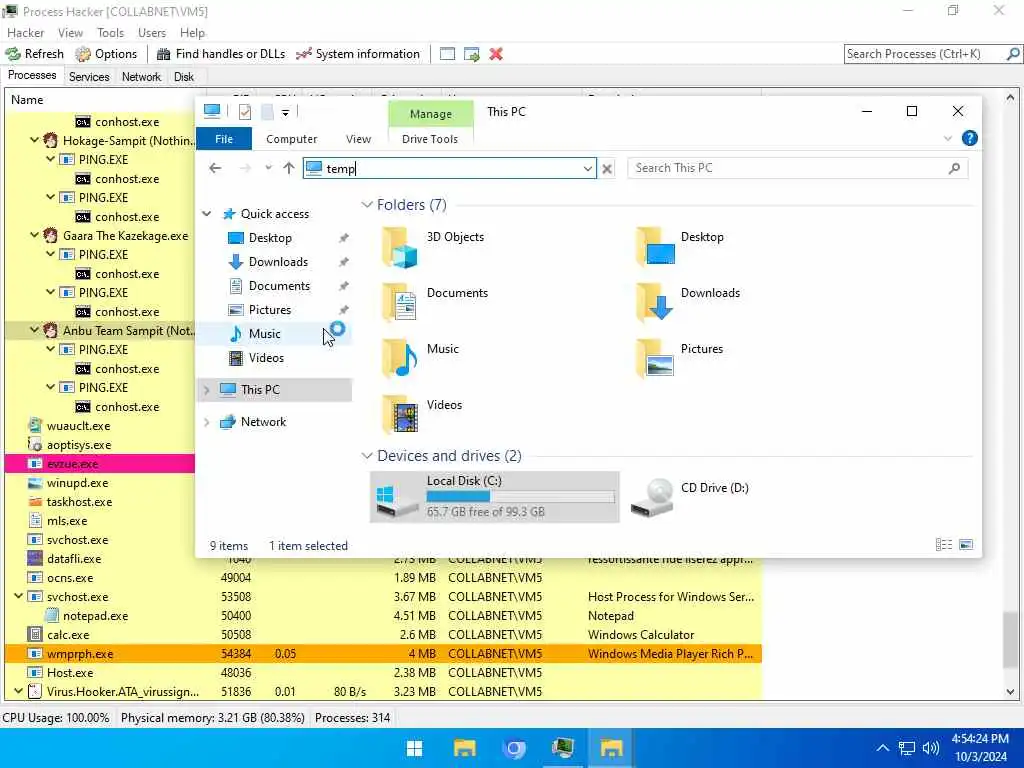The height and width of the screenshot is (768, 1024).
Task: Collapse the Hokage-Sampit process tree
Action: [35, 140]
